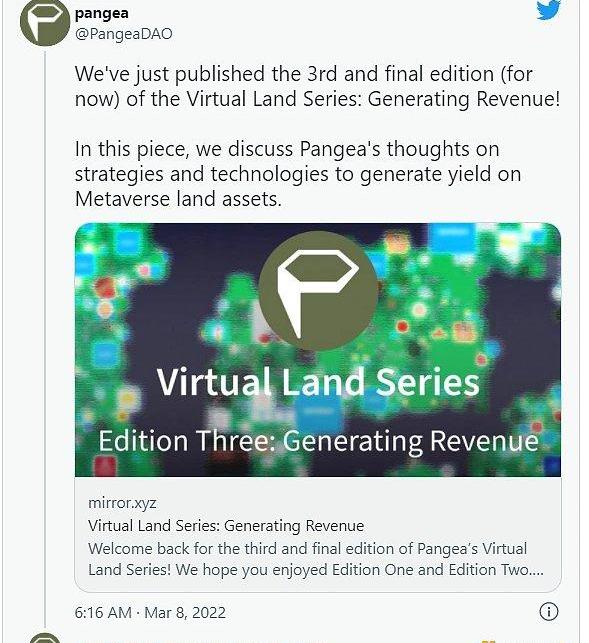The height and width of the screenshot is (643, 589).
Task: Click the Virtual Land Series card image
Action: [318, 350]
